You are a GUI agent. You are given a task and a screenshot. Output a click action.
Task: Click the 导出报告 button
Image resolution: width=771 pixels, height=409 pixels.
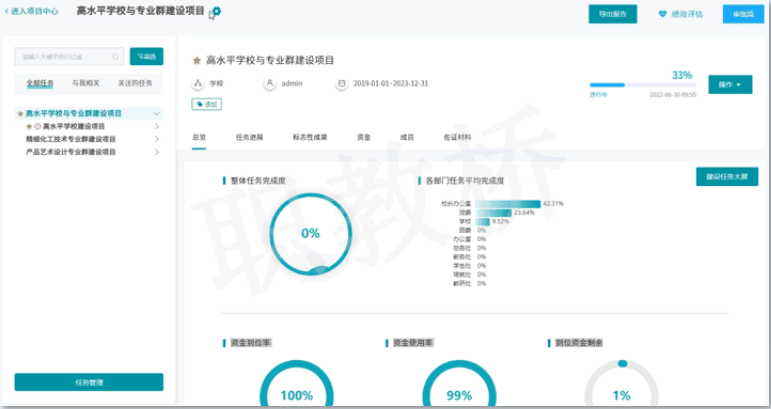click(613, 14)
